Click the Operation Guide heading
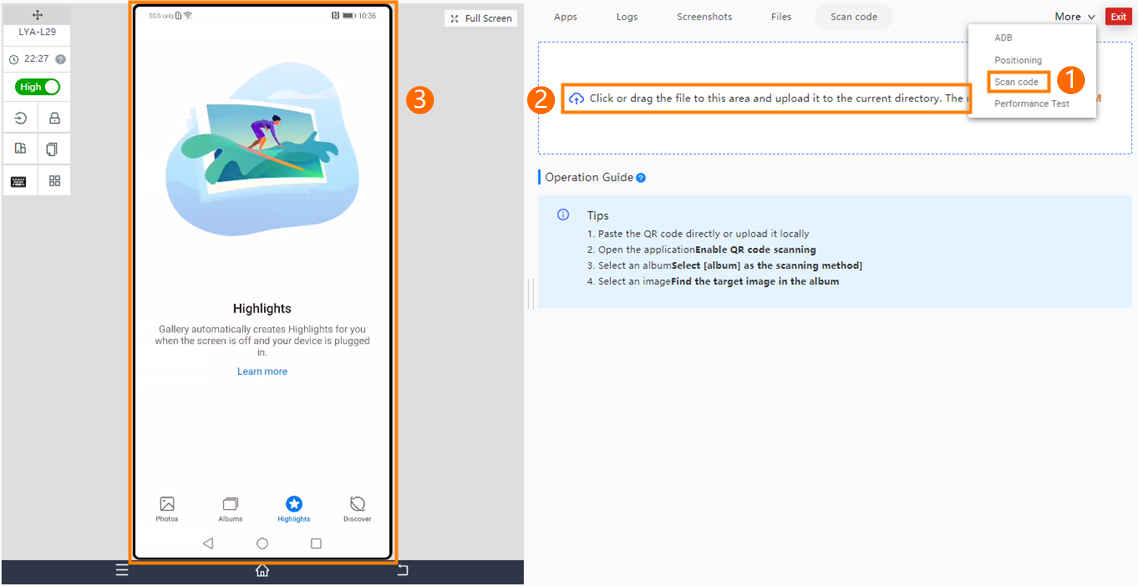Viewport: 1138px width, 586px height. pos(589,177)
